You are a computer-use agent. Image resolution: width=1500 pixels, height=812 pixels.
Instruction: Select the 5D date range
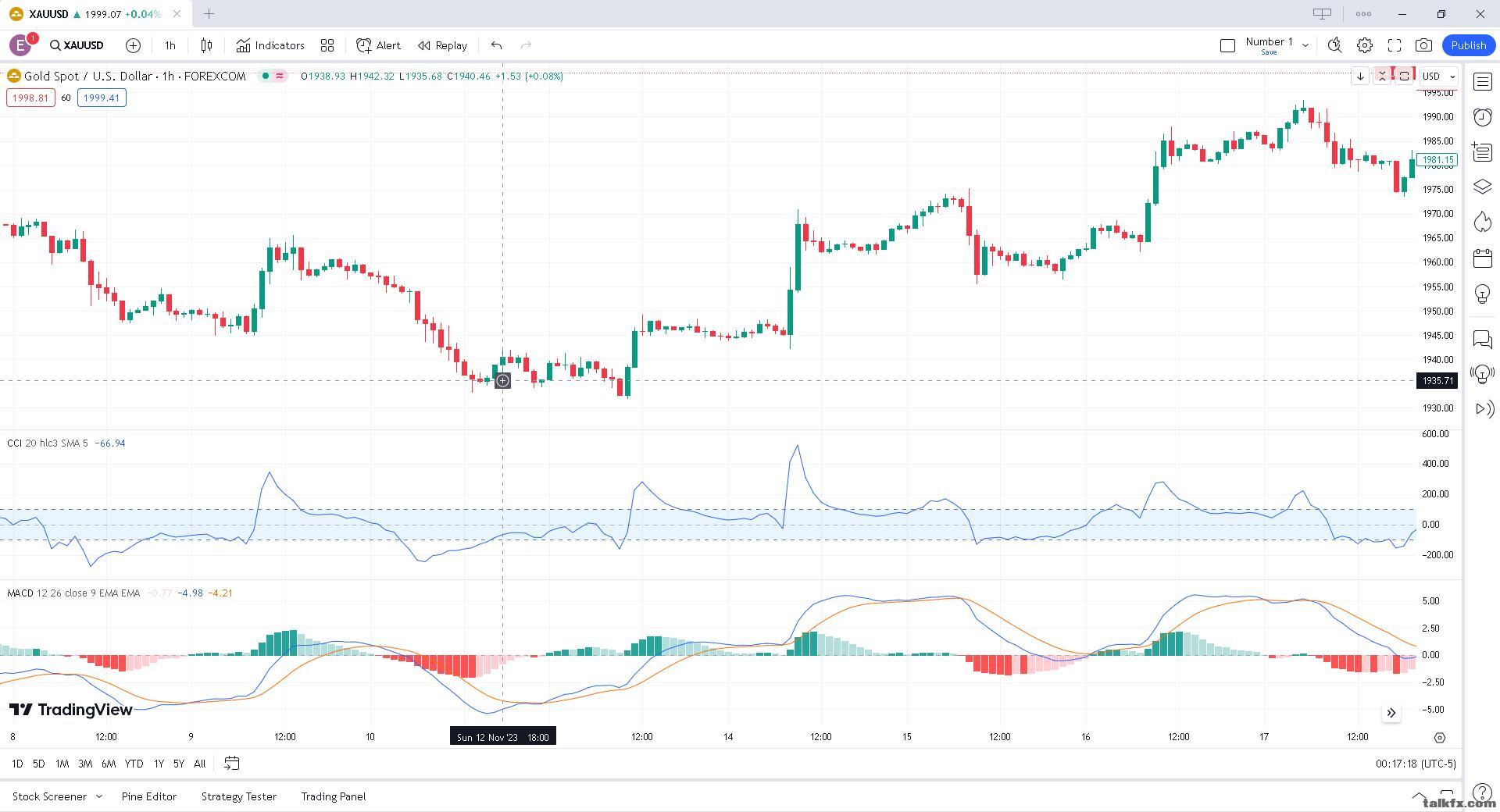(38, 764)
